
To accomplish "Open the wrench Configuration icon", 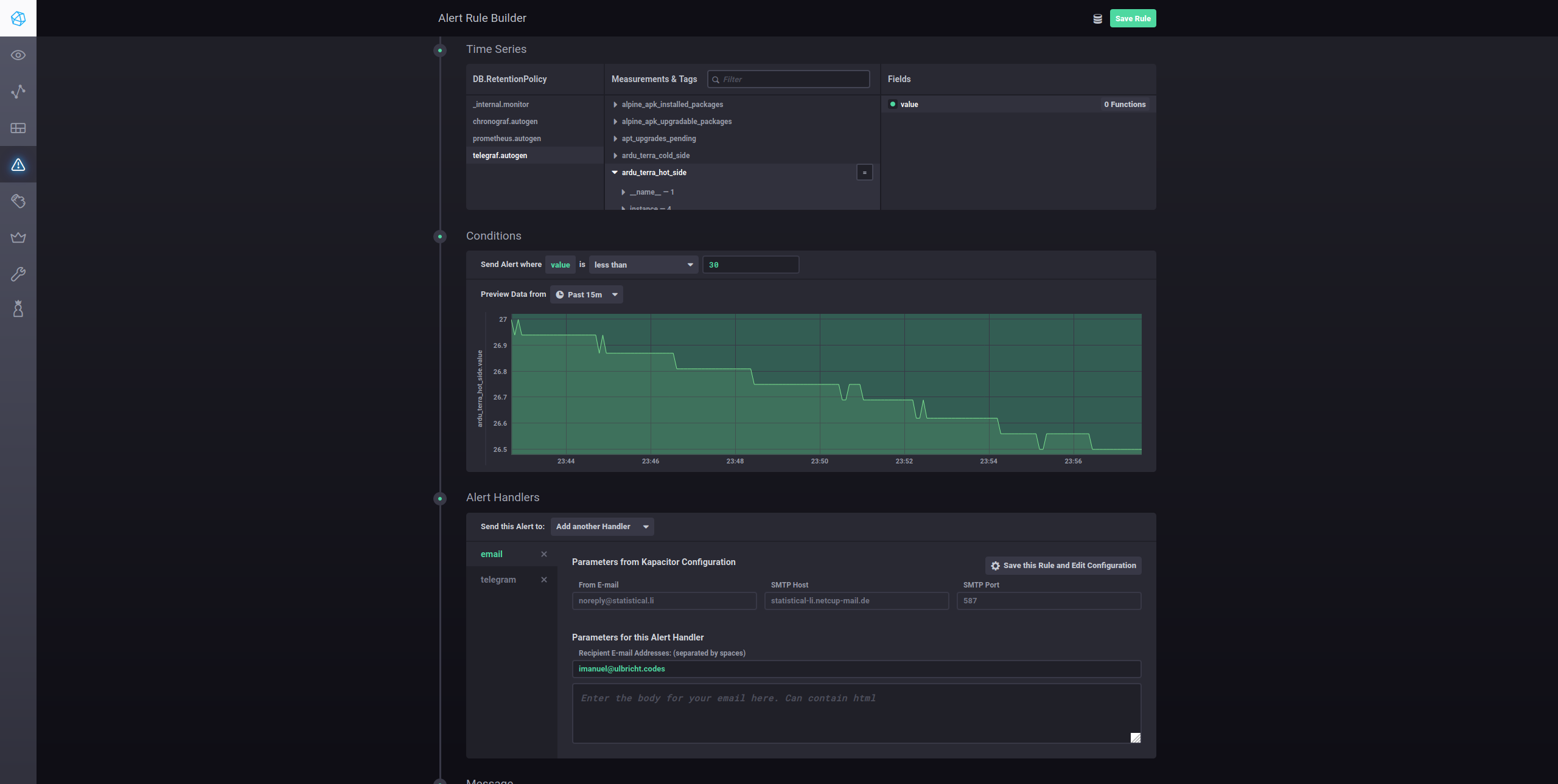I will pyautogui.click(x=18, y=274).
